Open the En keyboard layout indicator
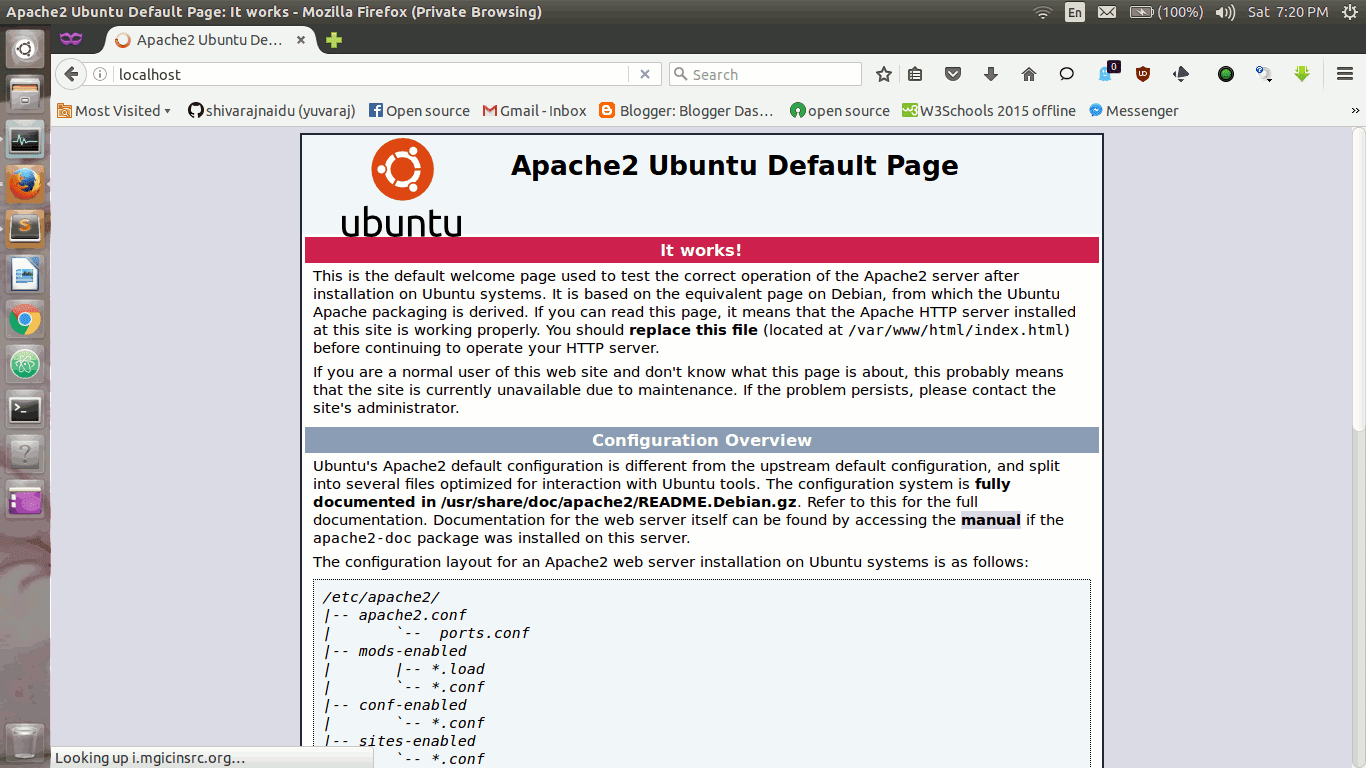Screen dimensions: 1366x768 click(1075, 12)
